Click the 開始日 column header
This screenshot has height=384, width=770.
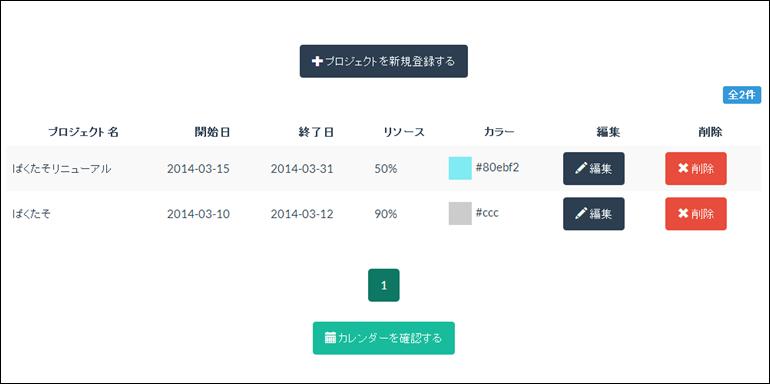pos(212,132)
